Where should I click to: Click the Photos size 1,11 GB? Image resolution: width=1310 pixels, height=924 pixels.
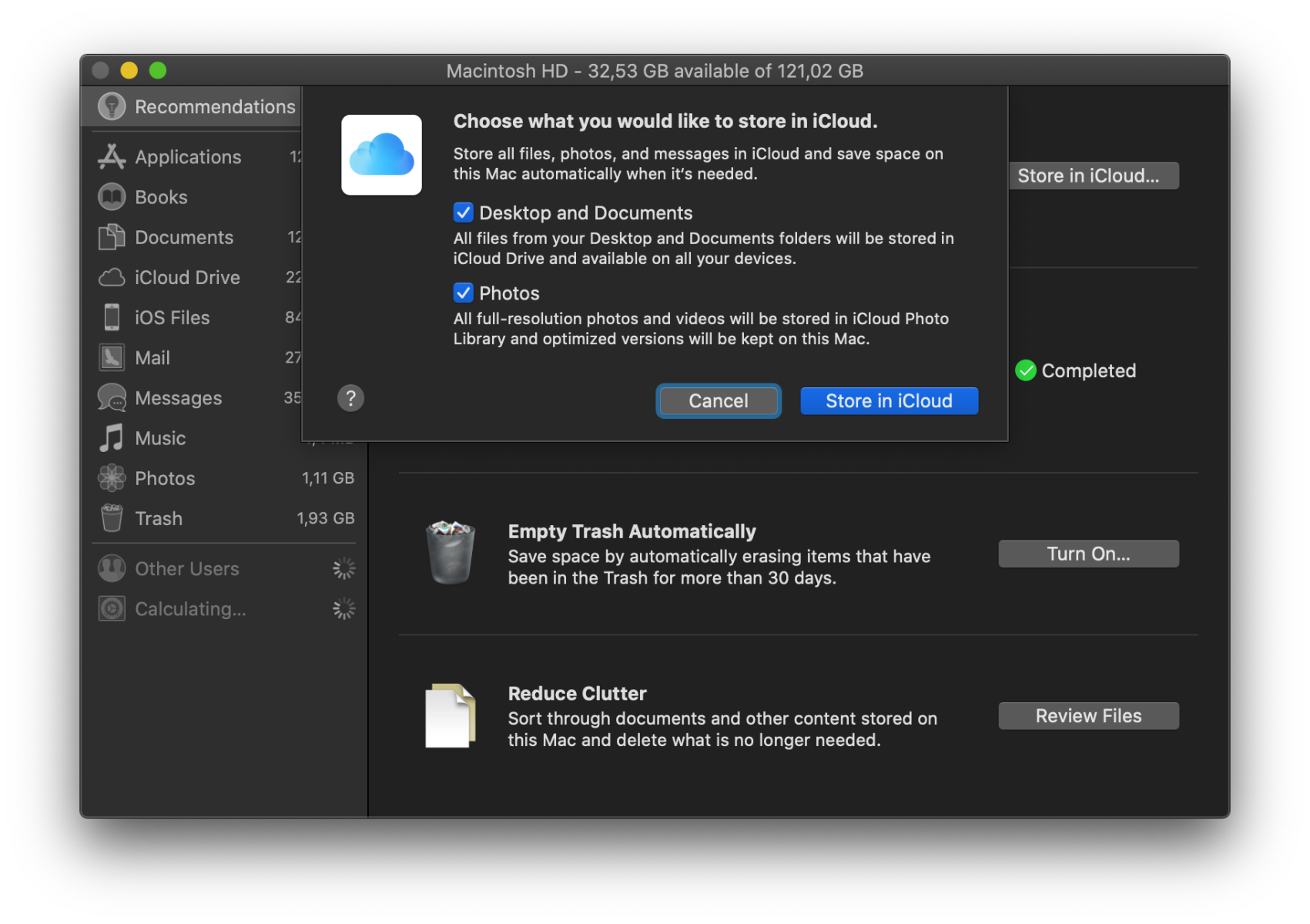coord(327,478)
